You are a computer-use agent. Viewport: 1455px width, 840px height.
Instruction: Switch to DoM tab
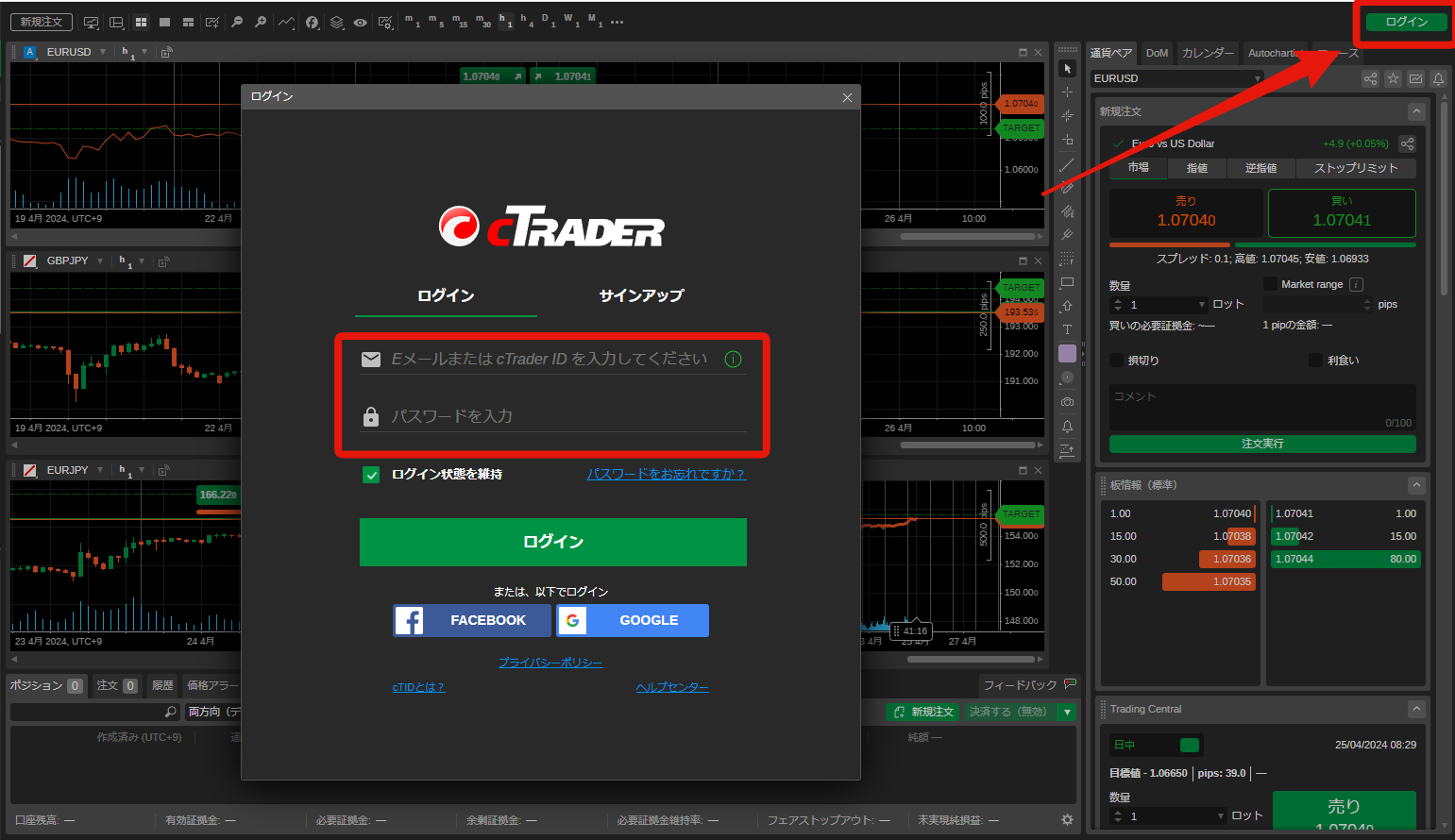point(1157,53)
